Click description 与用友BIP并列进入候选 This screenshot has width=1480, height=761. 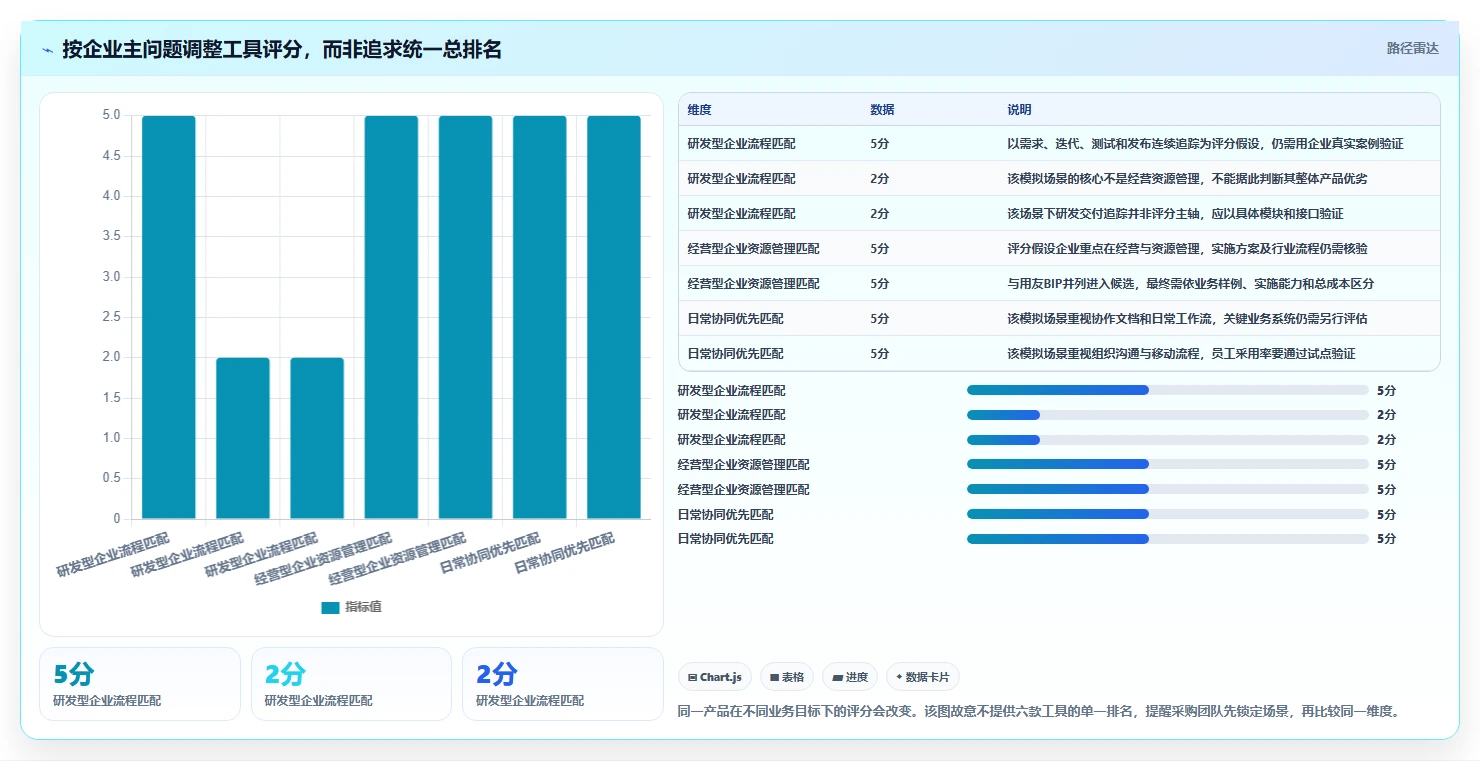tap(1190, 284)
